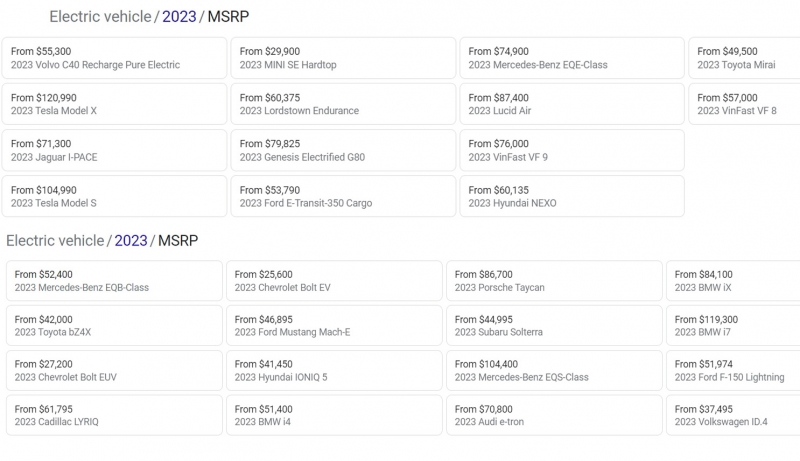Open the 2023 Volvo C40 Recharge card
The height and width of the screenshot is (461, 800).
(114, 58)
